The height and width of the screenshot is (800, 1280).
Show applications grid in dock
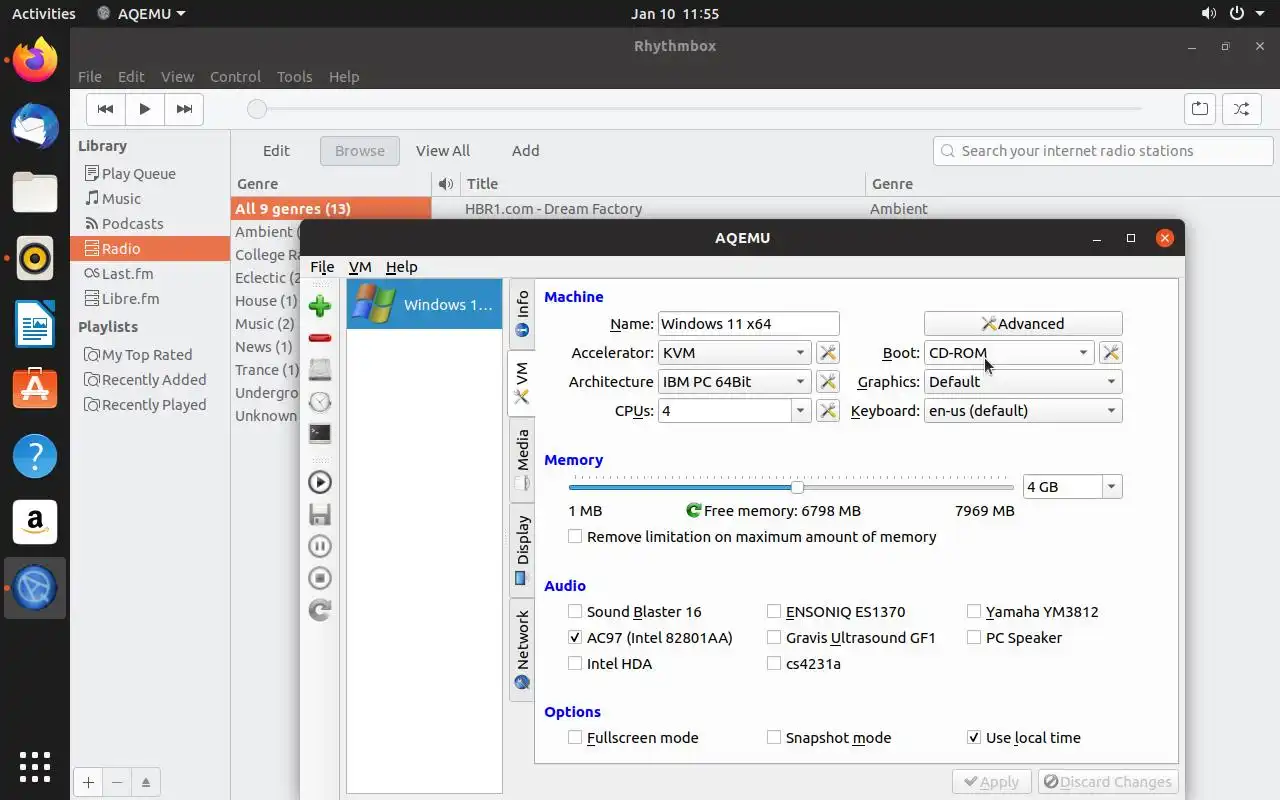click(x=35, y=766)
